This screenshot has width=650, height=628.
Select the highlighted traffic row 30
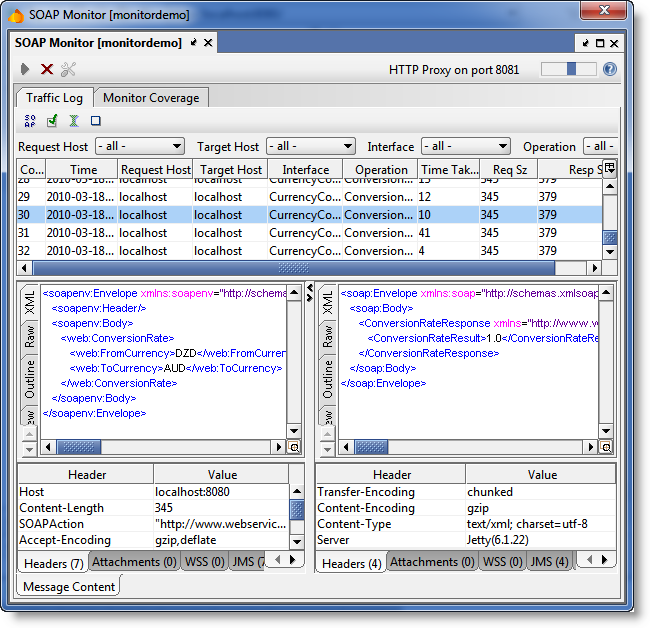(x=310, y=214)
